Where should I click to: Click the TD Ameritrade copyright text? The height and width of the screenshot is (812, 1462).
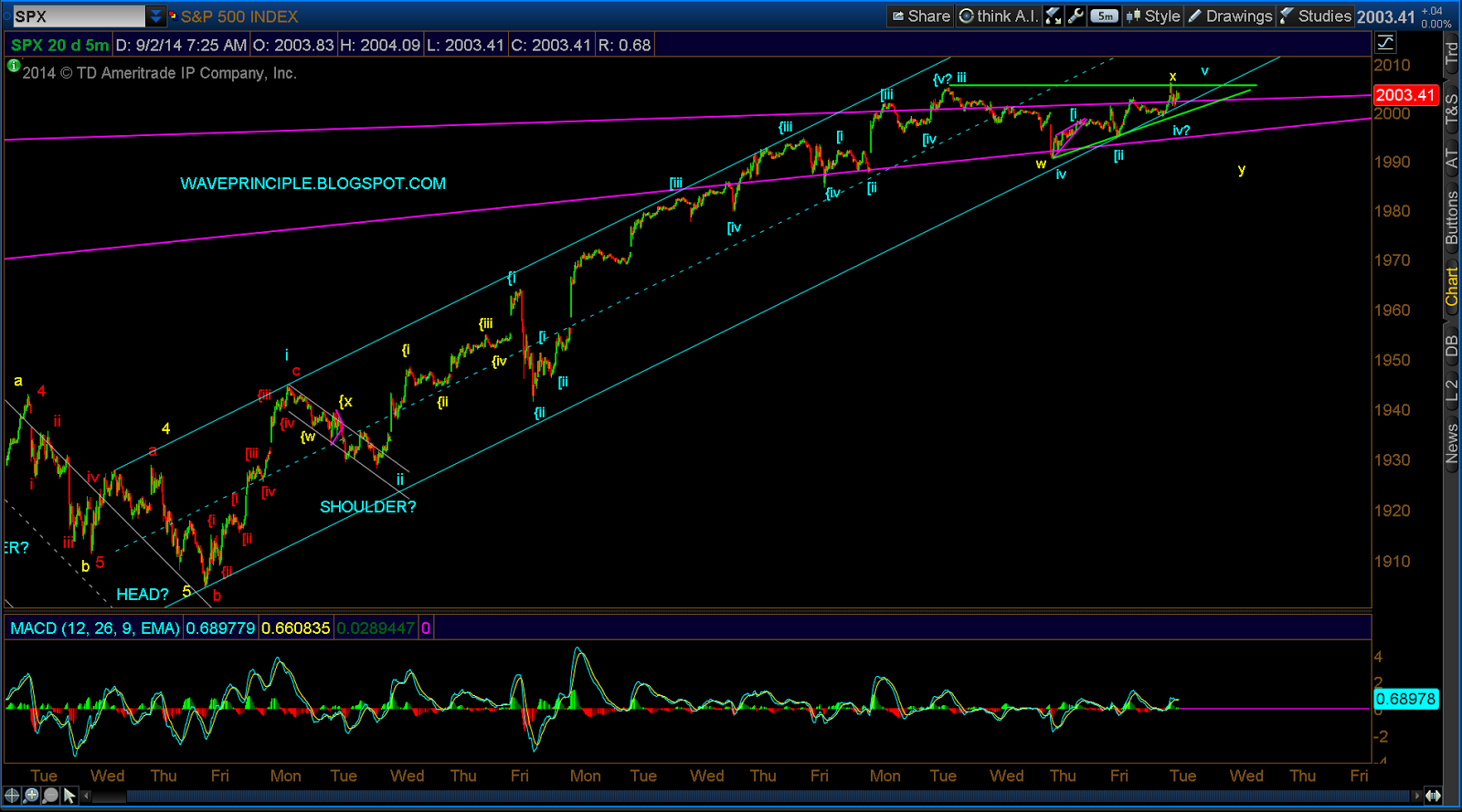159,73
